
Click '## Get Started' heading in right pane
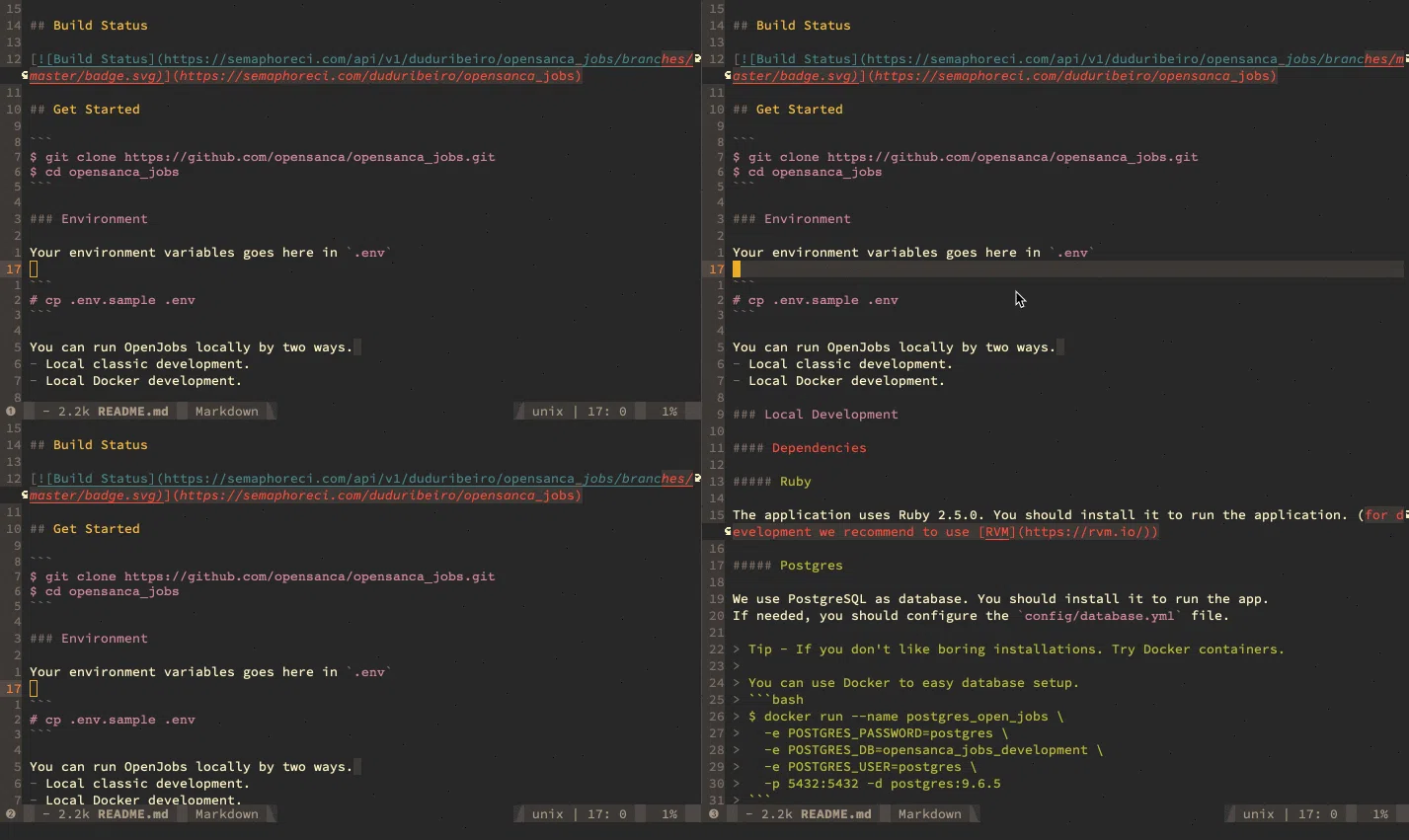pyautogui.click(x=788, y=110)
